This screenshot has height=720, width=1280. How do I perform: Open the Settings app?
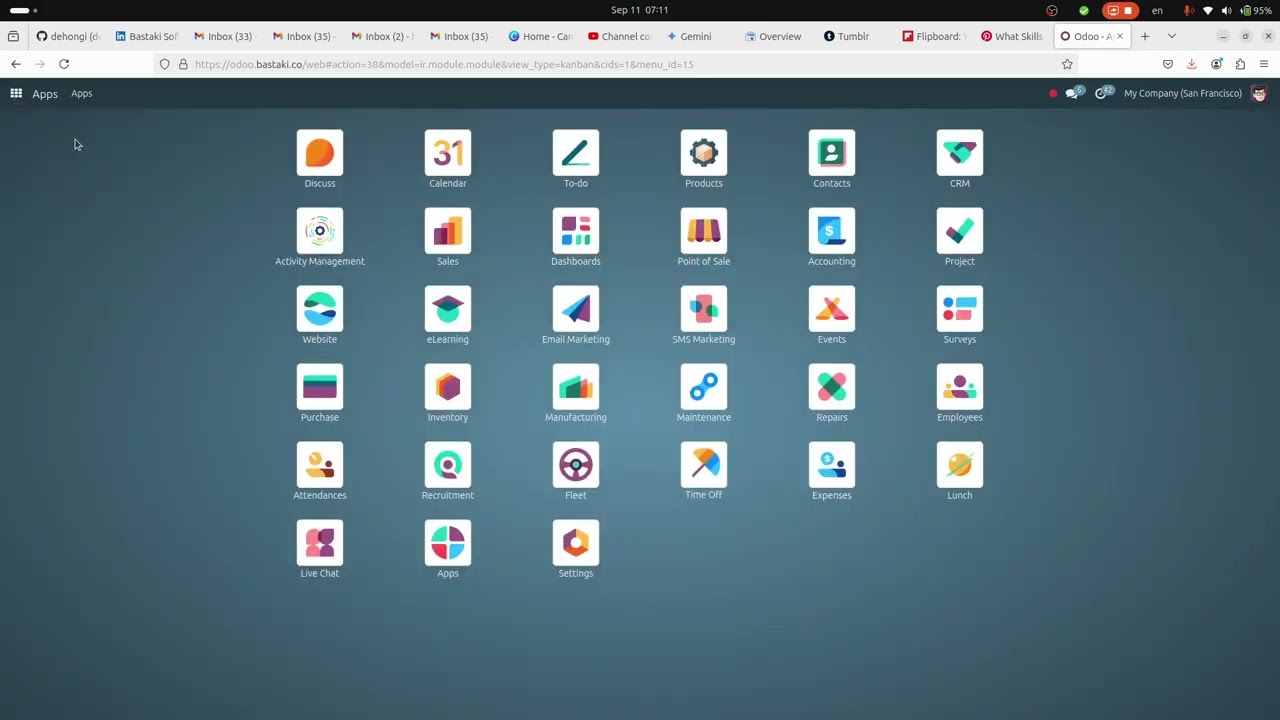[x=576, y=543]
